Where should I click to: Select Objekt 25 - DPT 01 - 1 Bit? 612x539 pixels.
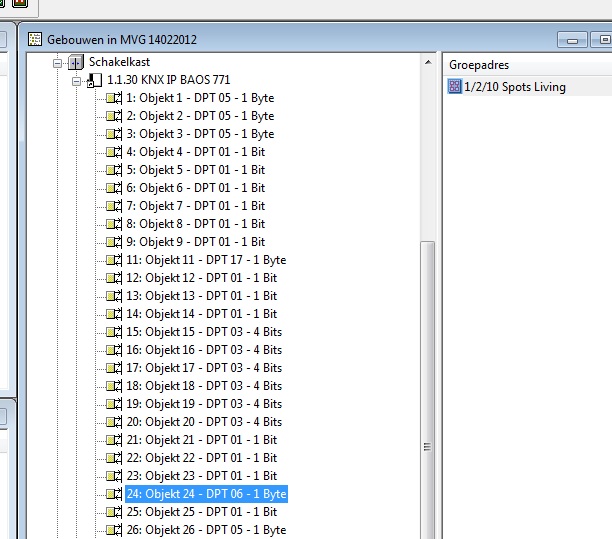[x=201, y=512]
